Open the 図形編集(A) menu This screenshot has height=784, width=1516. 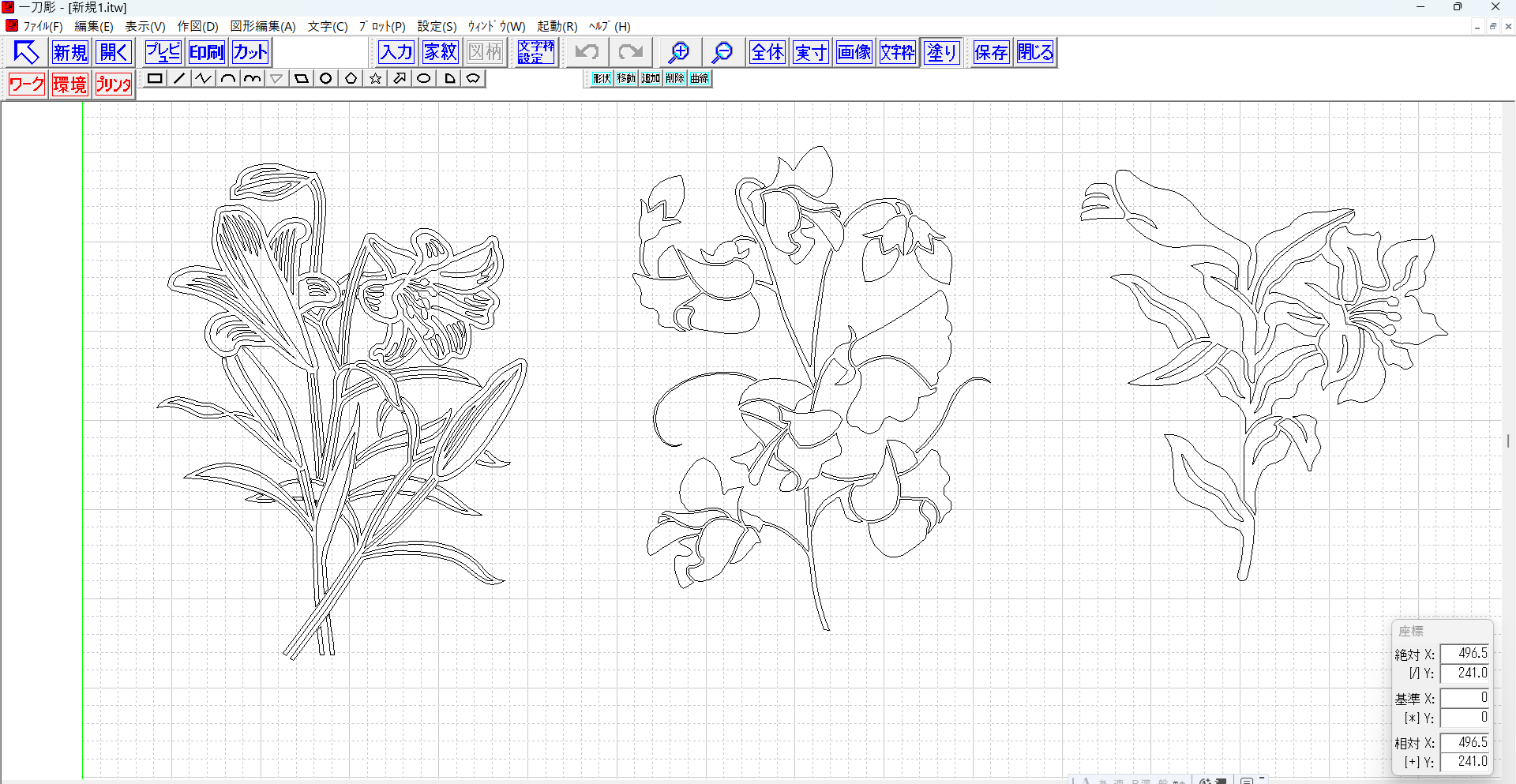coord(262,26)
